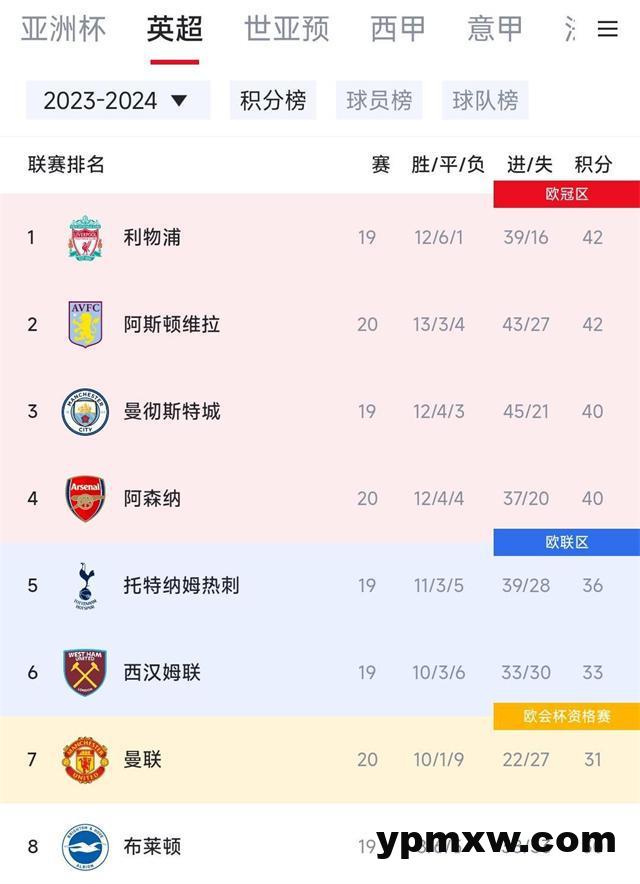Tap the West Ham United crest

85,672
